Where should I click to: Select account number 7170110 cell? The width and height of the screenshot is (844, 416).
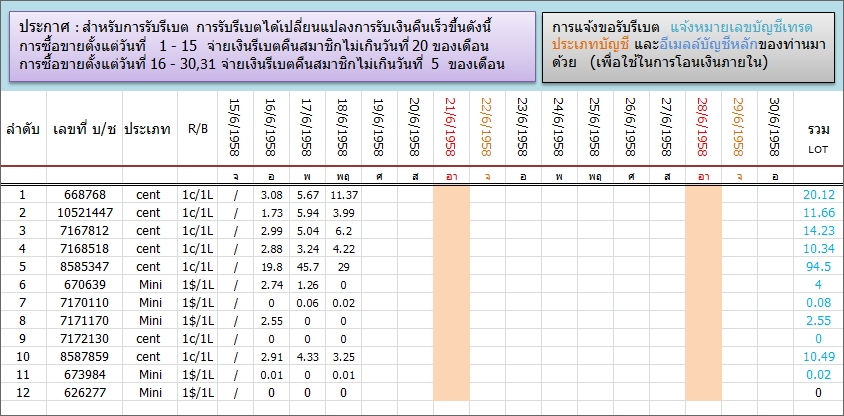click(x=85, y=303)
